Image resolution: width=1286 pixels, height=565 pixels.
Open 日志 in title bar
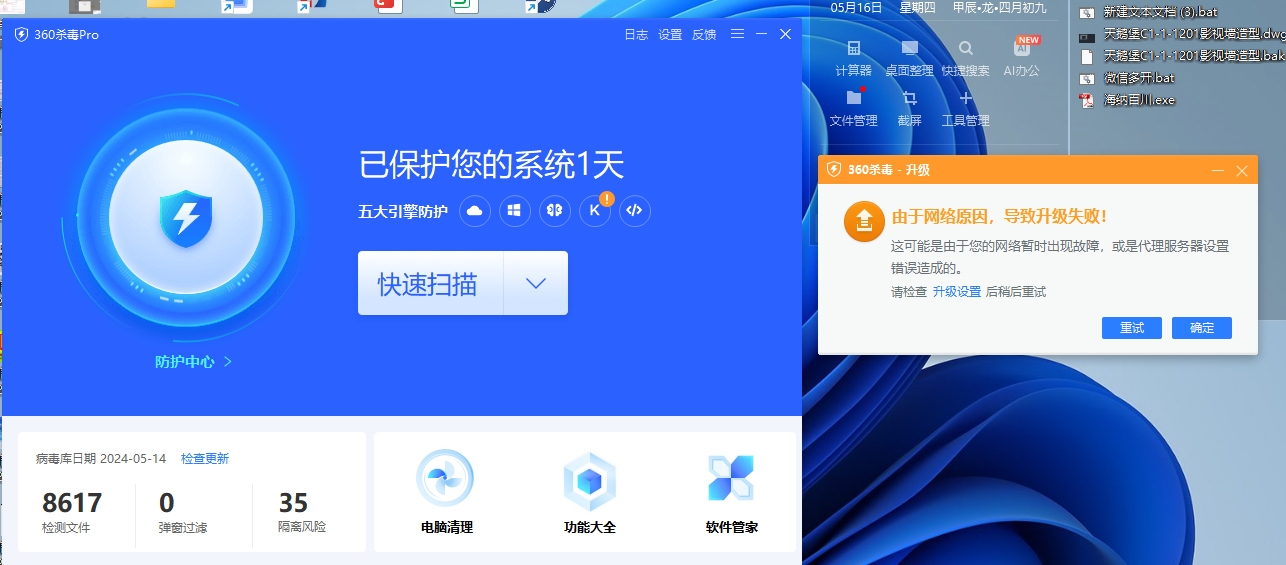pyautogui.click(x=636, y=34)
